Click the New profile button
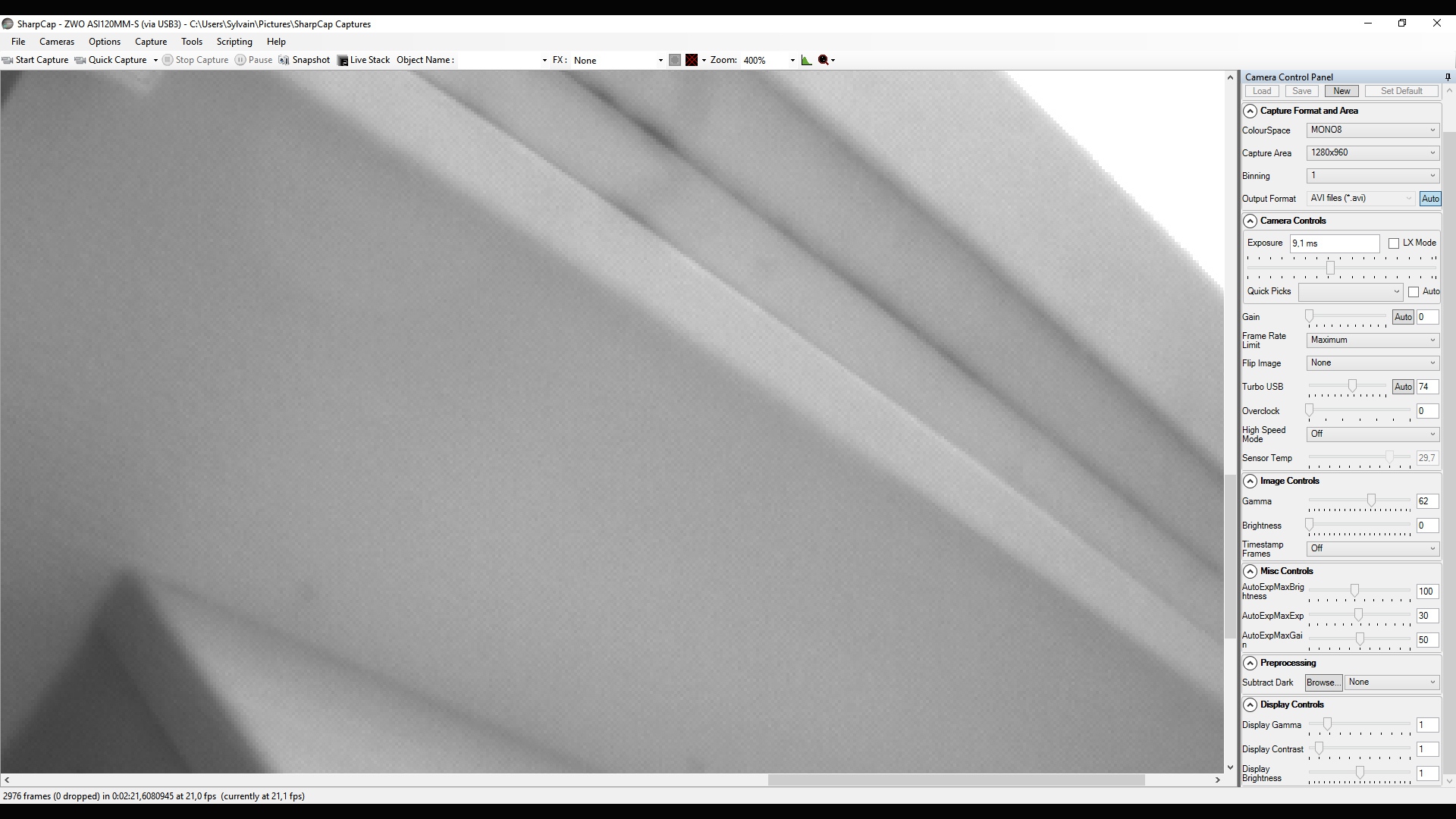Viewport: 1456px width, 819px height. click(x=1341, y=91)
